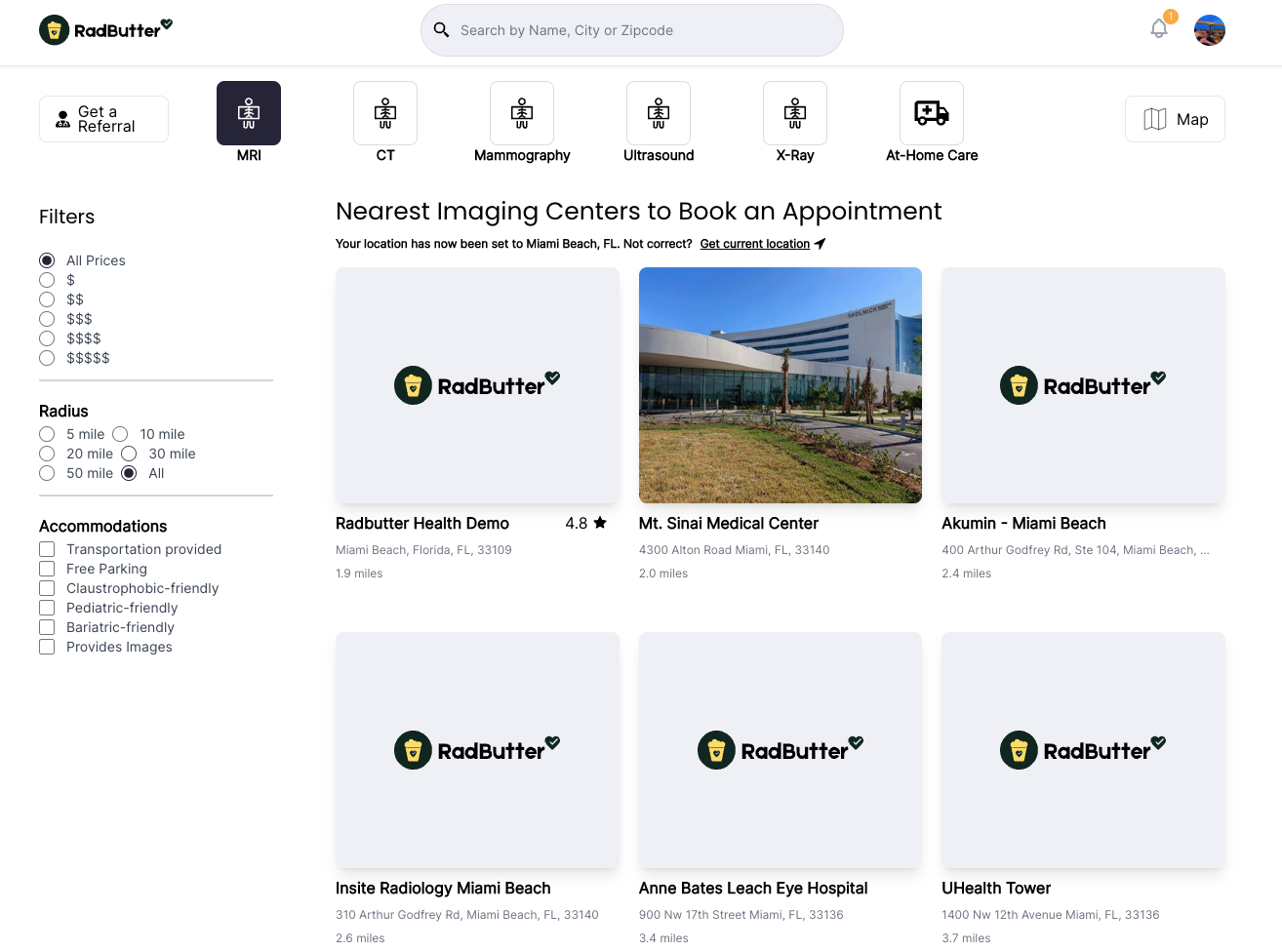Viewport: 1282px width, 952px height.
Task: Tick Claustrophobic-friendly accommodation
Action: (x=47, y=588)
